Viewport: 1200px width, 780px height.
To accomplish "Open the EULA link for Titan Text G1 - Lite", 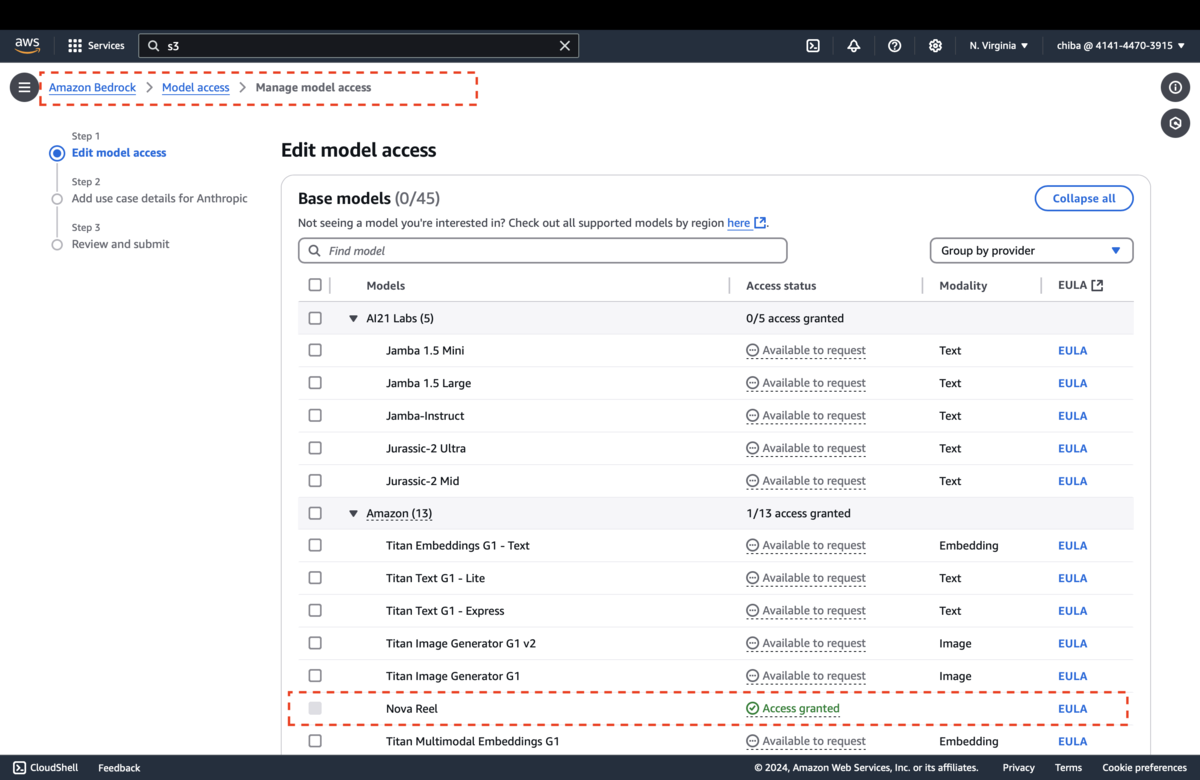I will point(1073,579).
